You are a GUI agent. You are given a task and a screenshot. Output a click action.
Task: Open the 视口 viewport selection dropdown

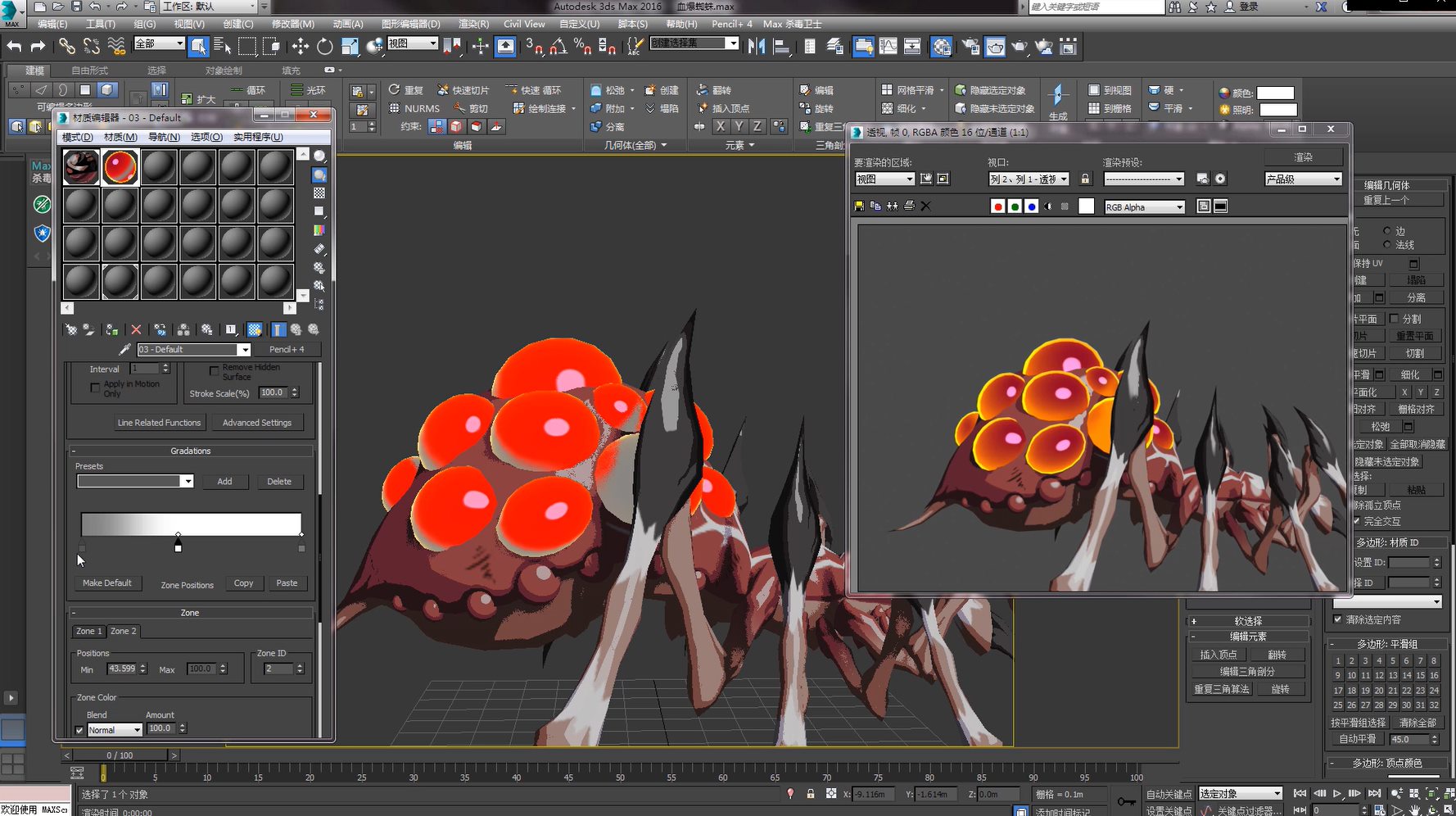pyautogui.click(x=1029, y=179)
